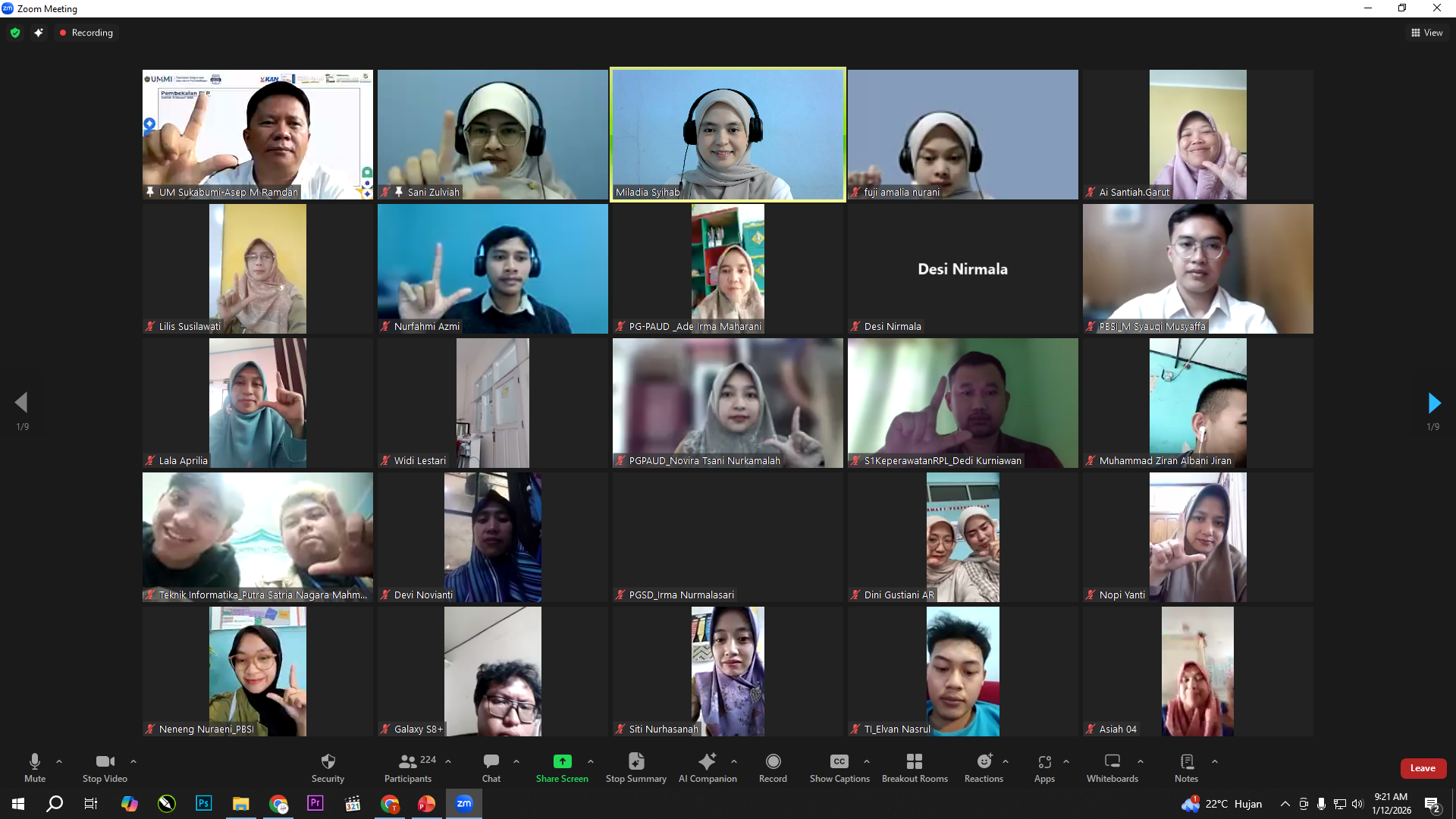
Task: Expand Share Screen options arrow
Action: [x=591, y=761]
